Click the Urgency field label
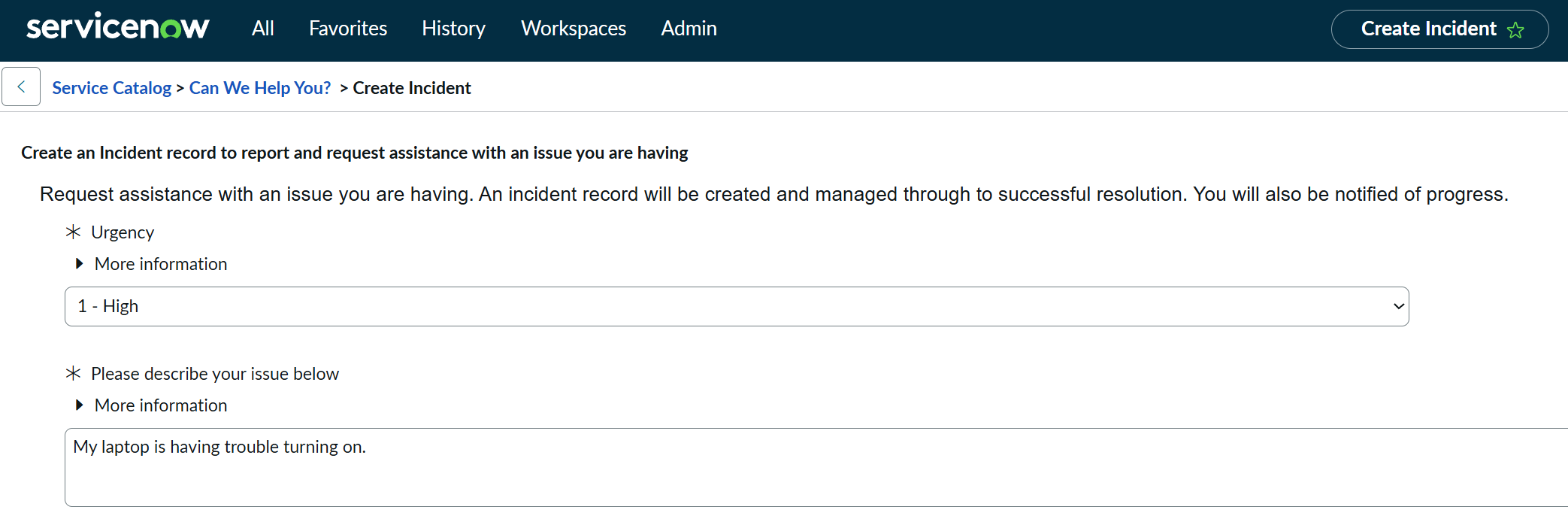Viewport: 1568px width, 531px height. point(123,232)
